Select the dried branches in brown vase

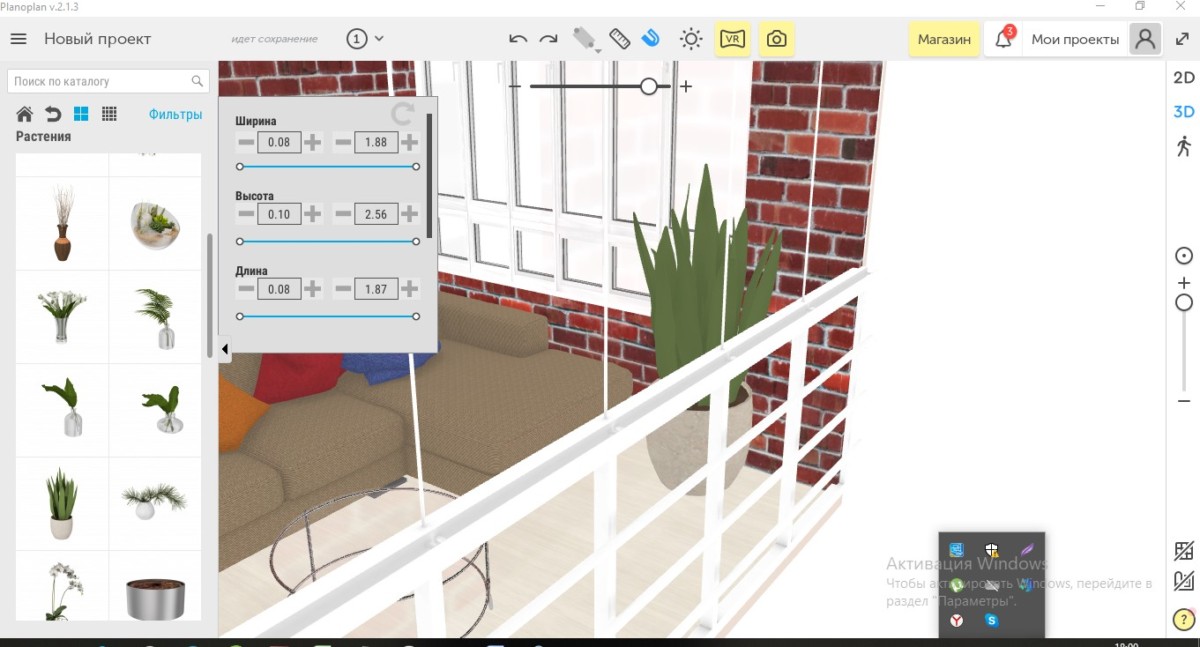pyautogui.click(x=62, y=223)
